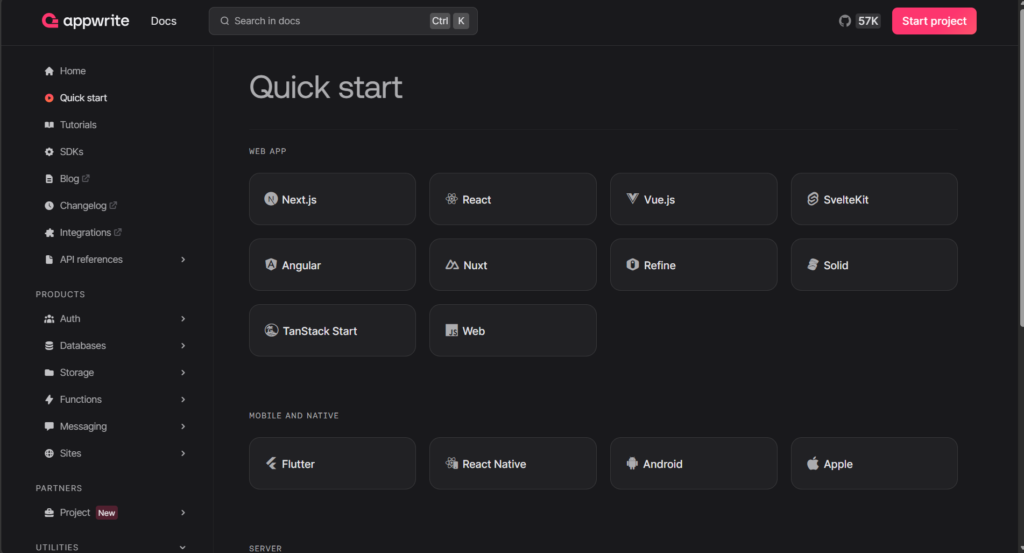Screen dimensions: 1024x553
Task: Expand the Databases section chevron
Action: pyautogui.click(x=183, y=345)
